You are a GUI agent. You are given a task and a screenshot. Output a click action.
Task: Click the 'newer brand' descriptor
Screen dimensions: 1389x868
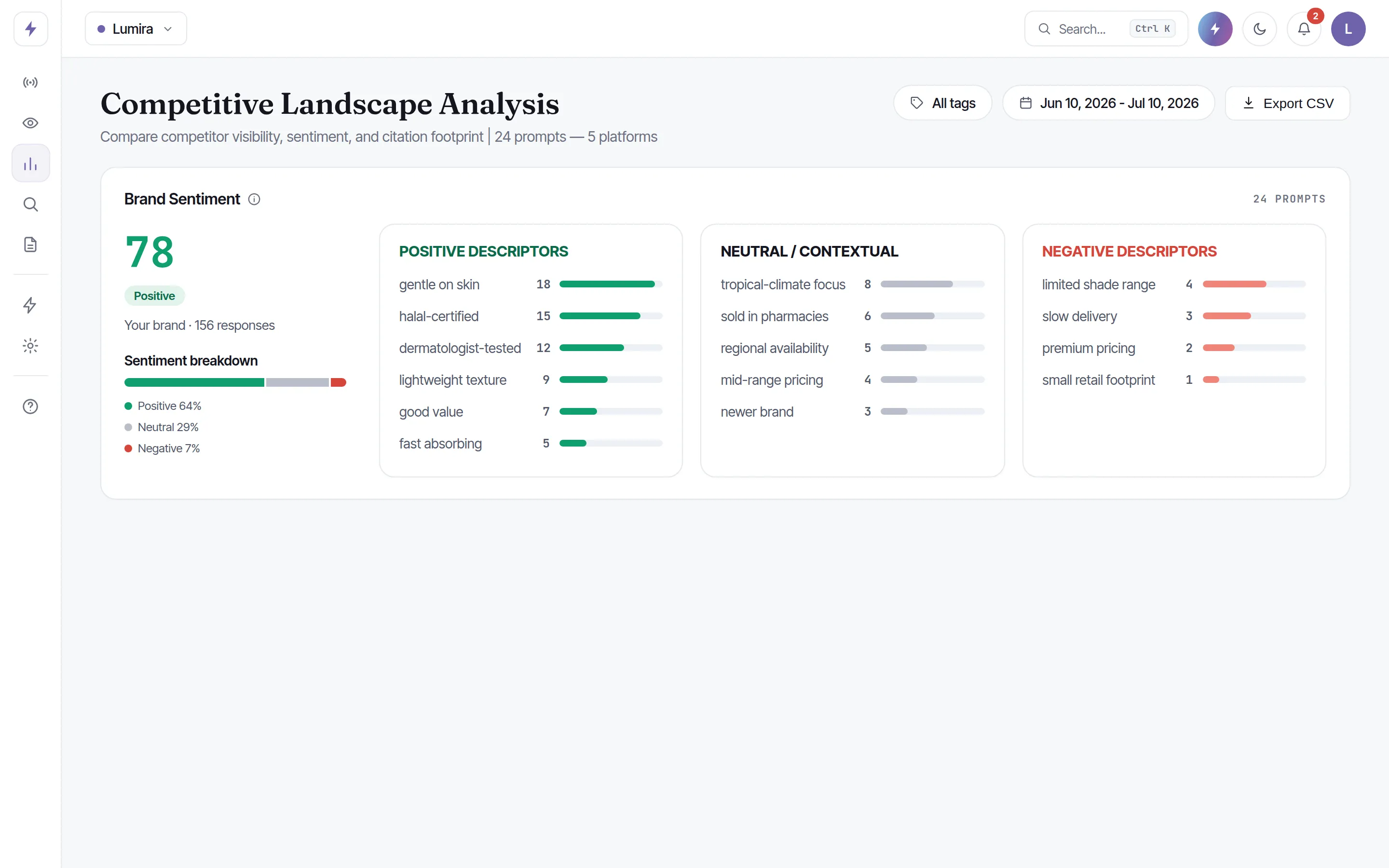coord(757,412)
